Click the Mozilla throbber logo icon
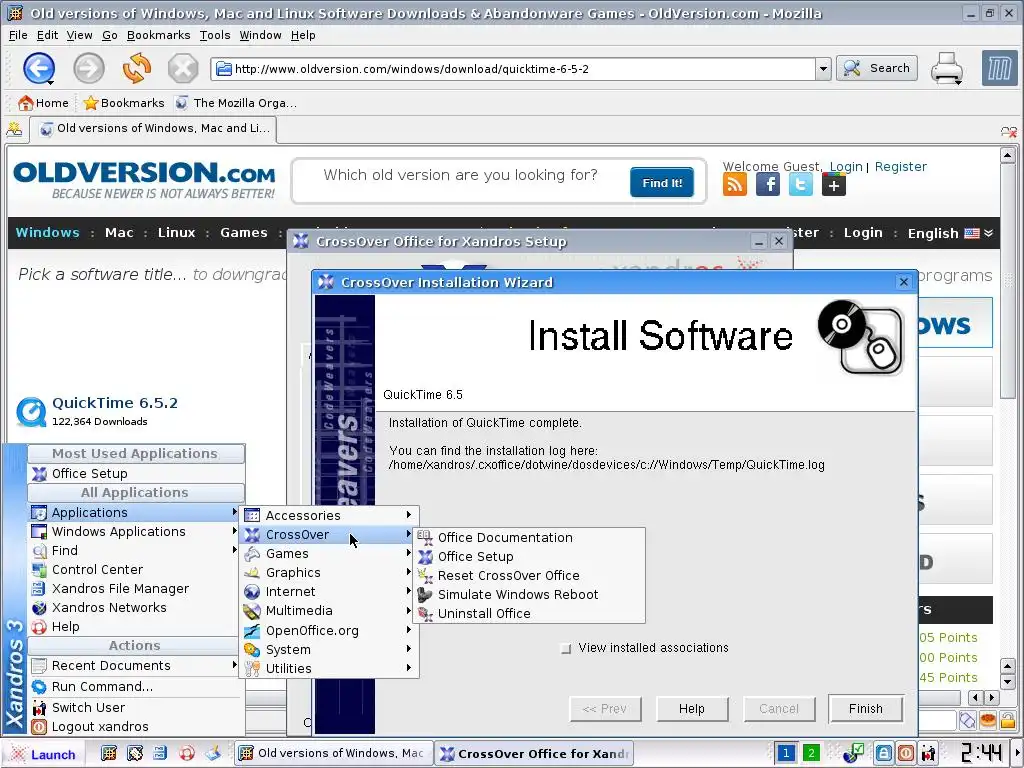Image resolution: width=1024 pixels, height=768 pixels. pos(999,68)
